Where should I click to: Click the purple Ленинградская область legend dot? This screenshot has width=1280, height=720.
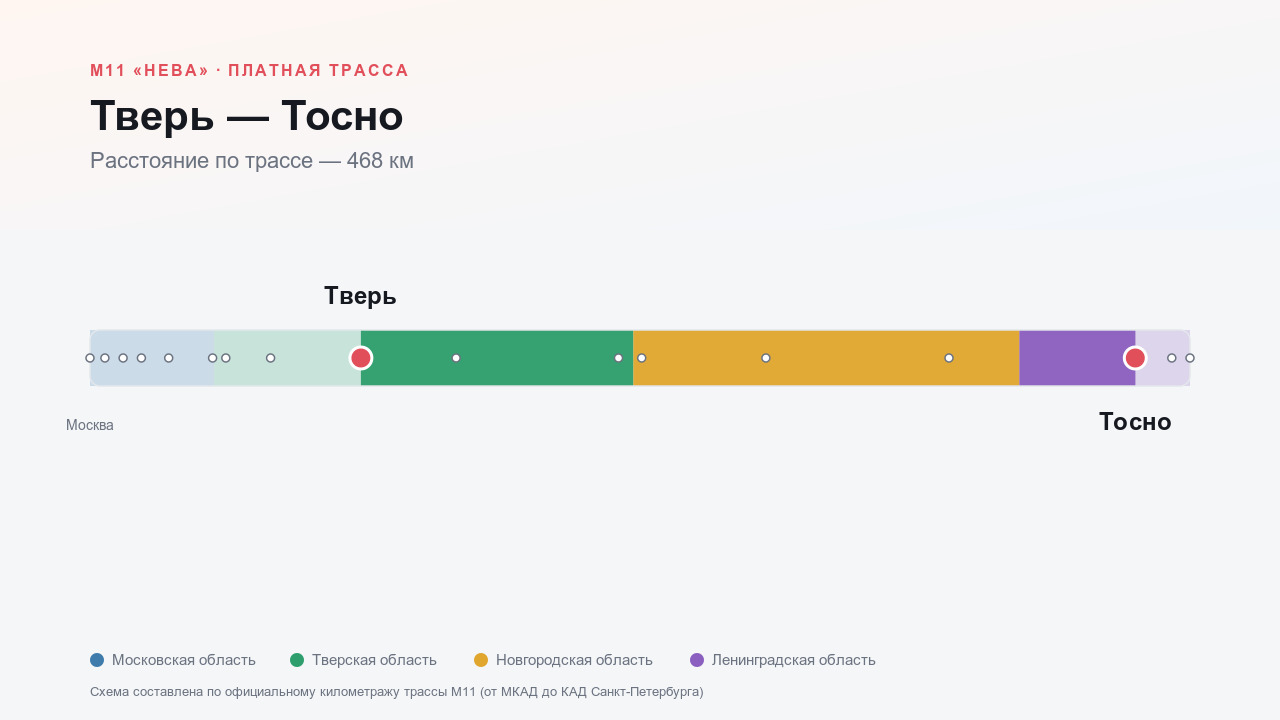tap(697, 660)
